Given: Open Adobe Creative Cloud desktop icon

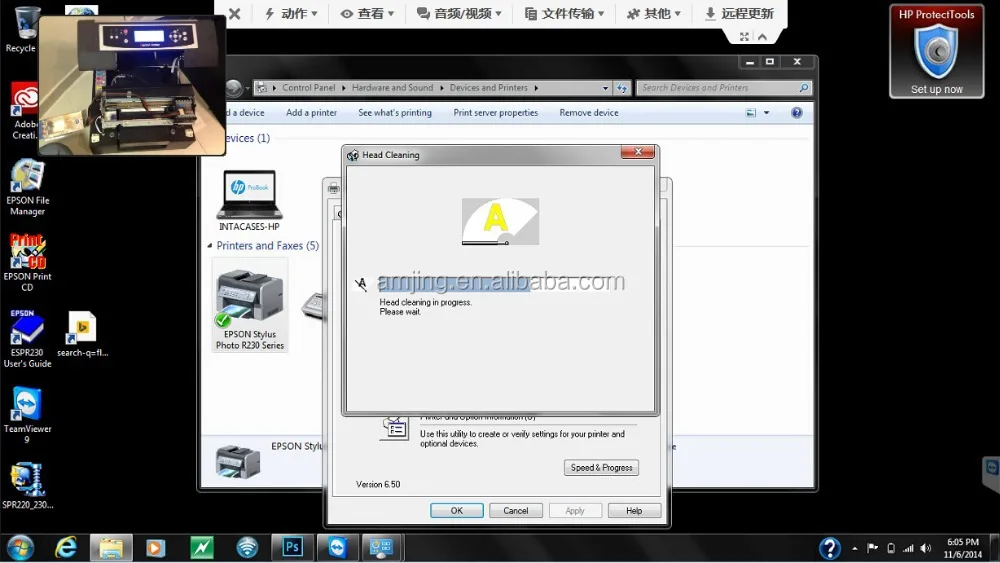Looking at the screenshot, I should tap(24, 111).
